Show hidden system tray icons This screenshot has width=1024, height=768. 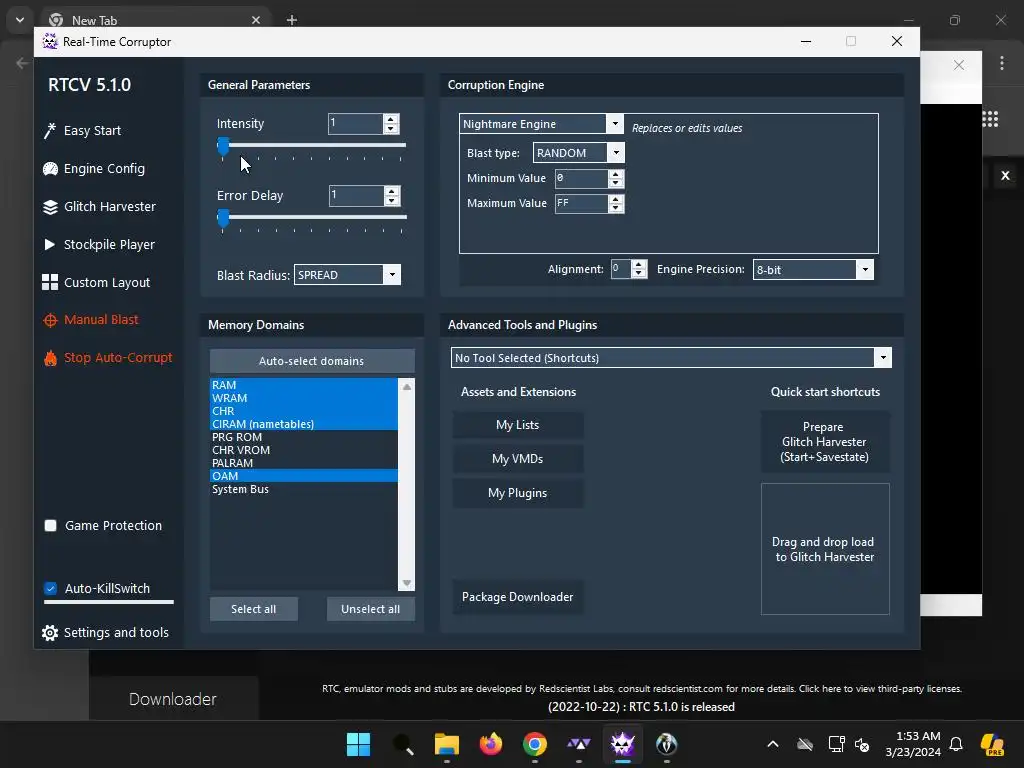point(773,744)
